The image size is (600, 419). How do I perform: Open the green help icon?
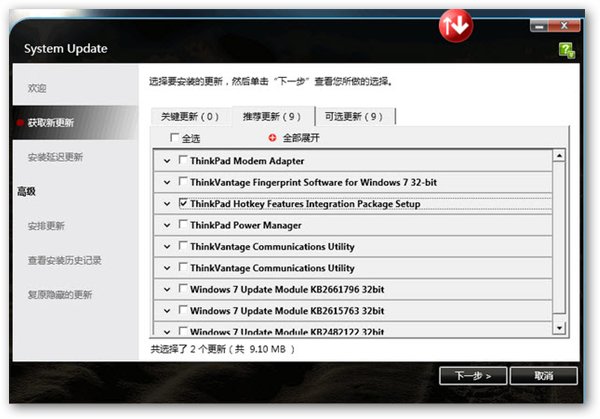567,50
